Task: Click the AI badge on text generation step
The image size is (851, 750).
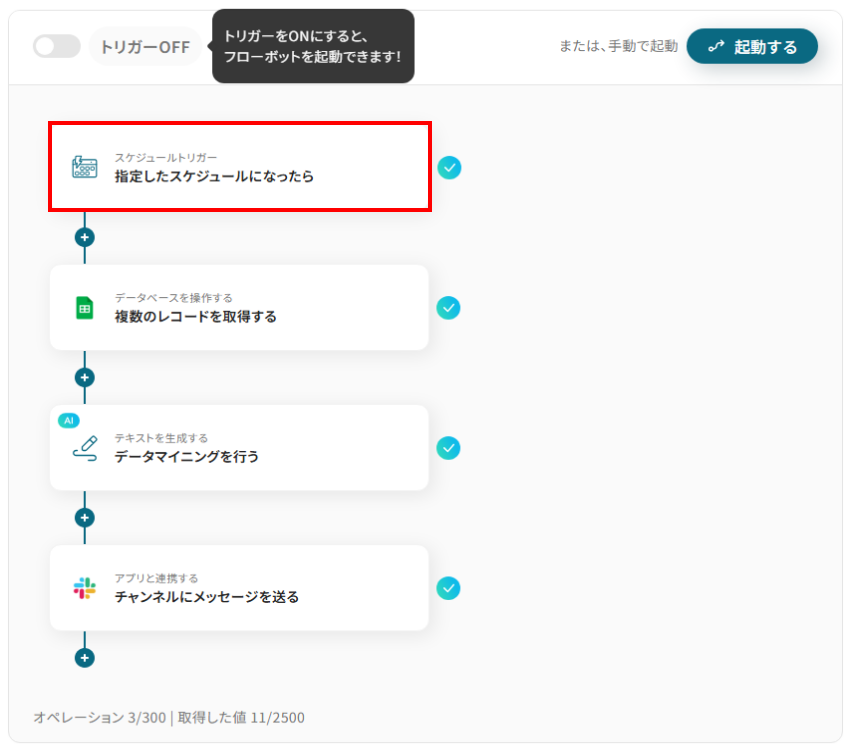Action: pyautogui.click(x=69, y=420)
